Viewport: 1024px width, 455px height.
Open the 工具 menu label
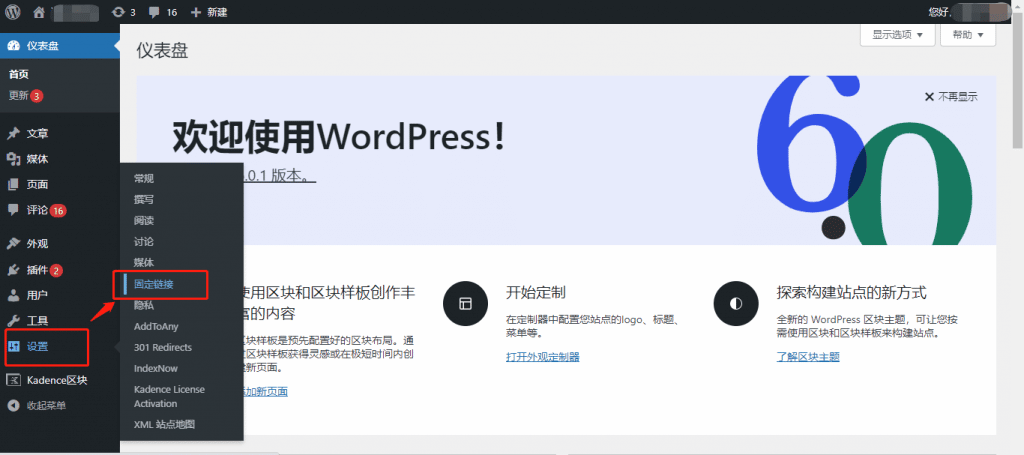tap(37, 321)
